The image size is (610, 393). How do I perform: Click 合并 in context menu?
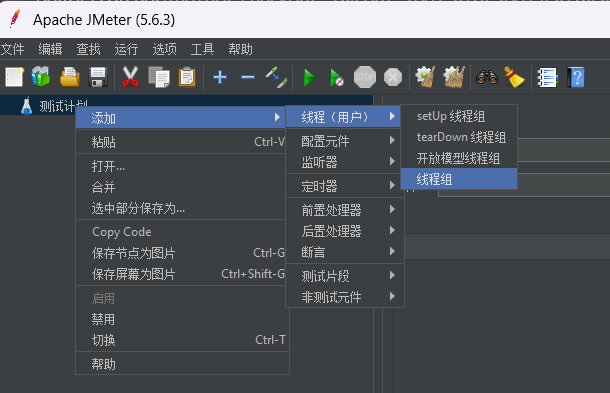click(181, 187)
